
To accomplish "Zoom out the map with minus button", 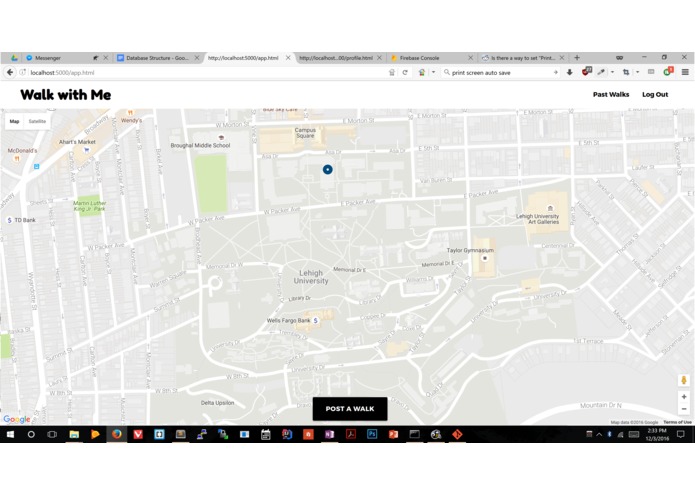I will [684, 409].
